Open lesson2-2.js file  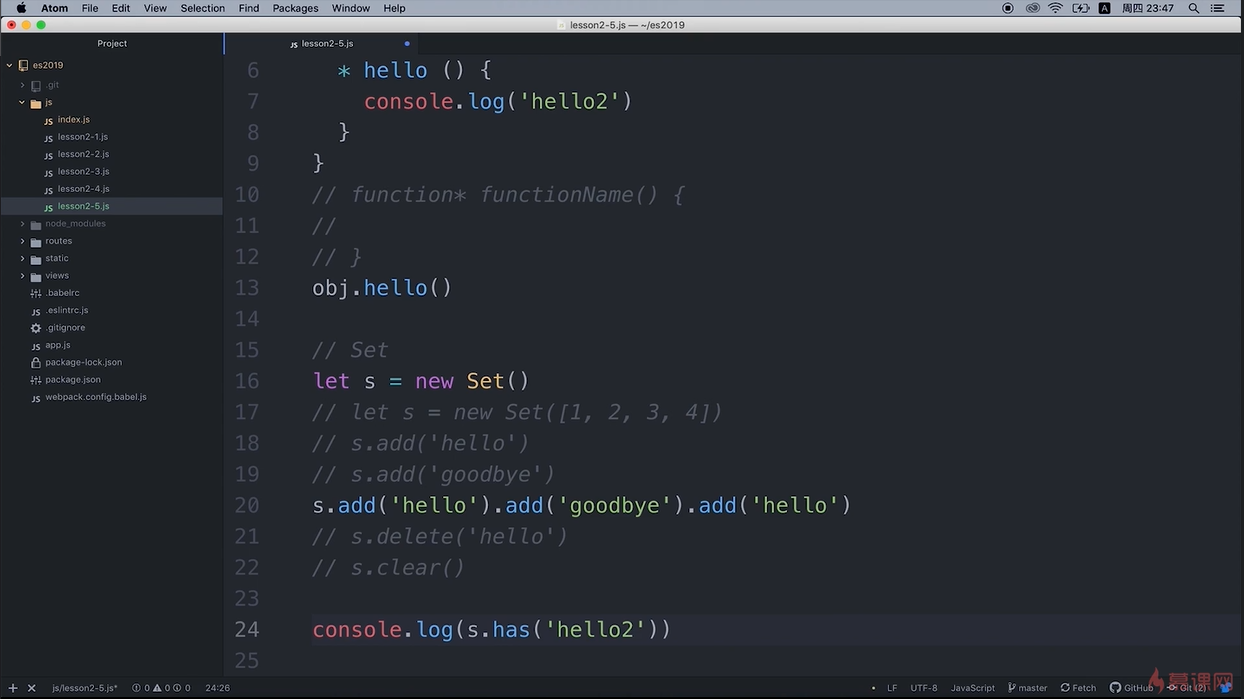(83, 154)
